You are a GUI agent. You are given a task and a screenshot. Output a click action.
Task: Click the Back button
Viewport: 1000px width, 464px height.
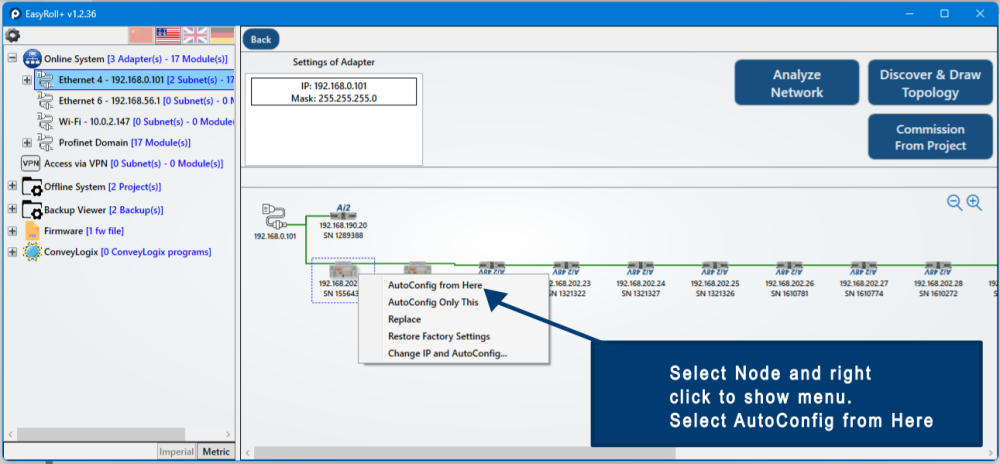261,40
